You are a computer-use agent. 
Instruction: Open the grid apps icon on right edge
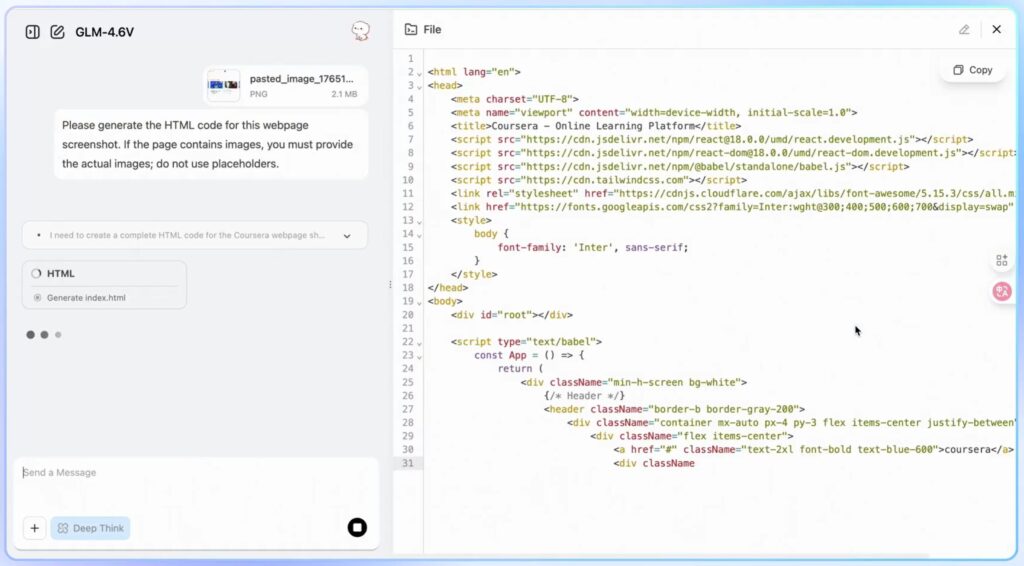pos(1001,261)
